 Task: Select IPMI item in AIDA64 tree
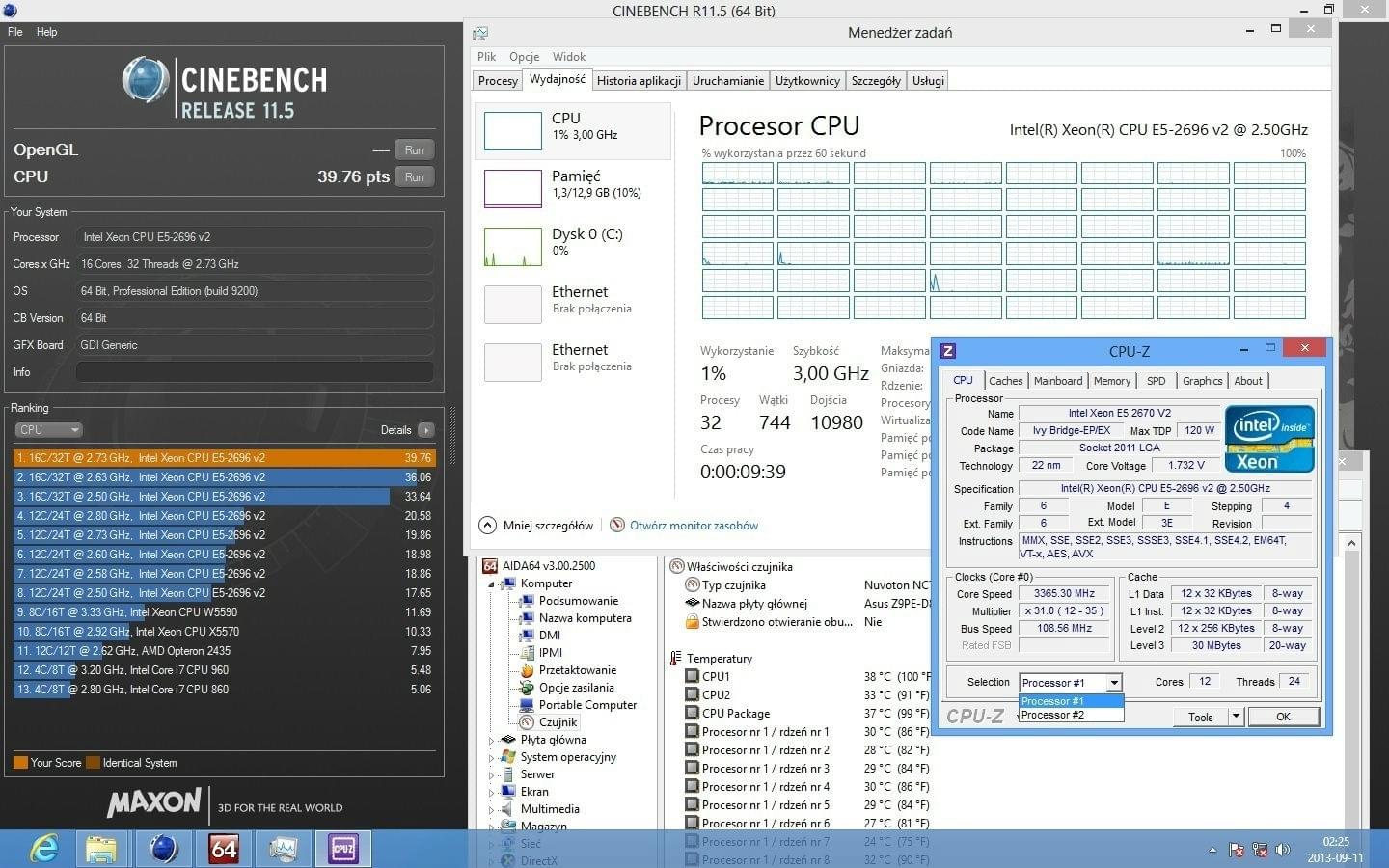551,653
